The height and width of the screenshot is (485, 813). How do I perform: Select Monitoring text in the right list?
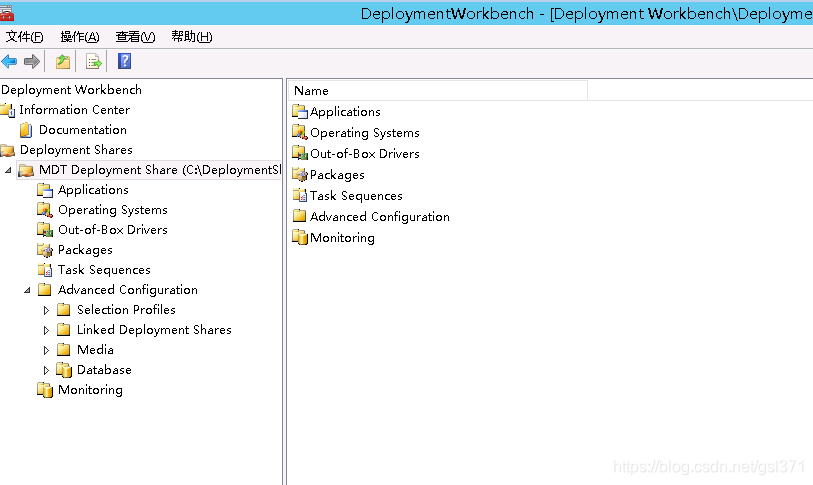click(342, 238)
